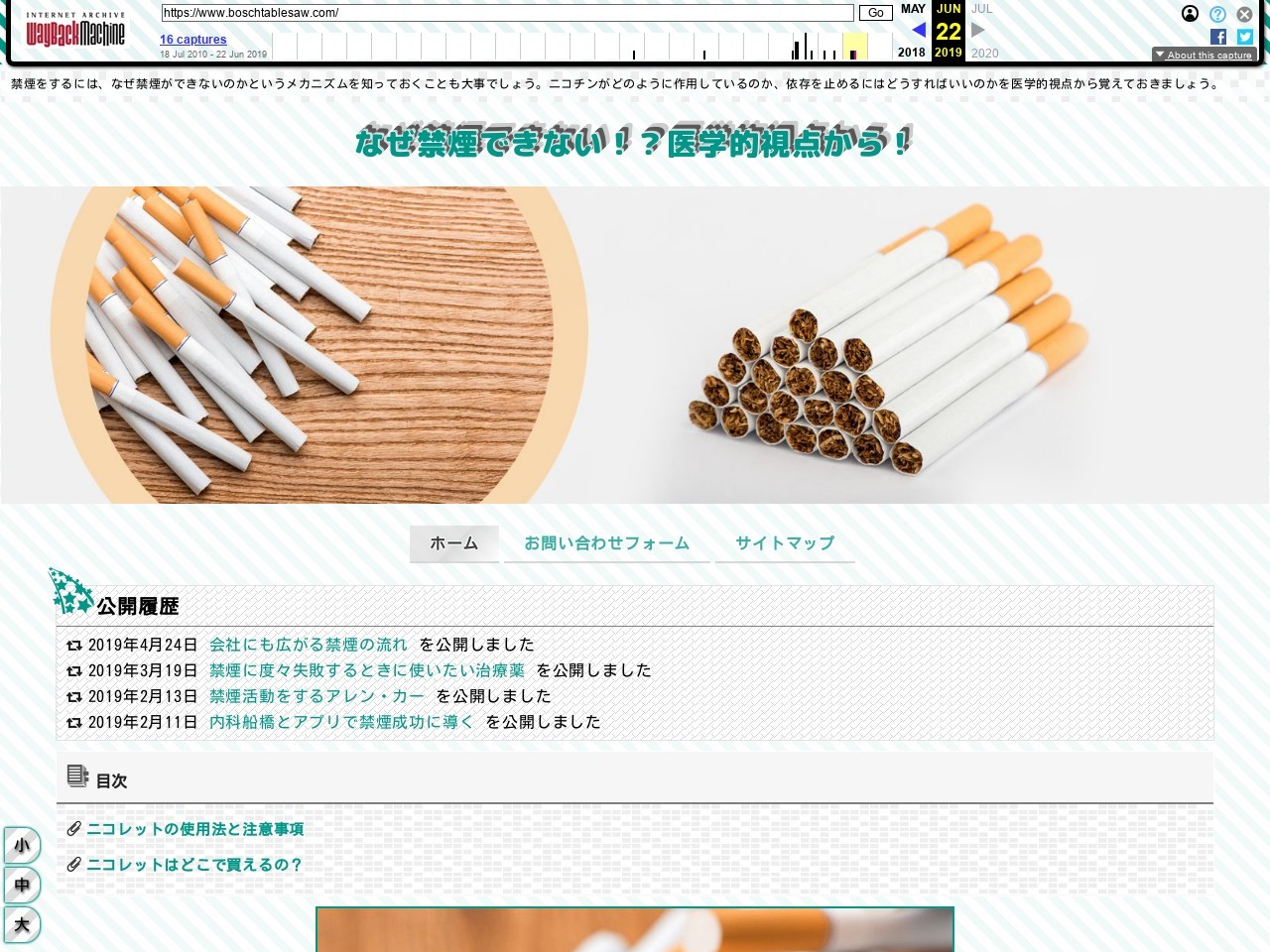
Task: Open the user account icon
Action: click(x=1190, y=14)
